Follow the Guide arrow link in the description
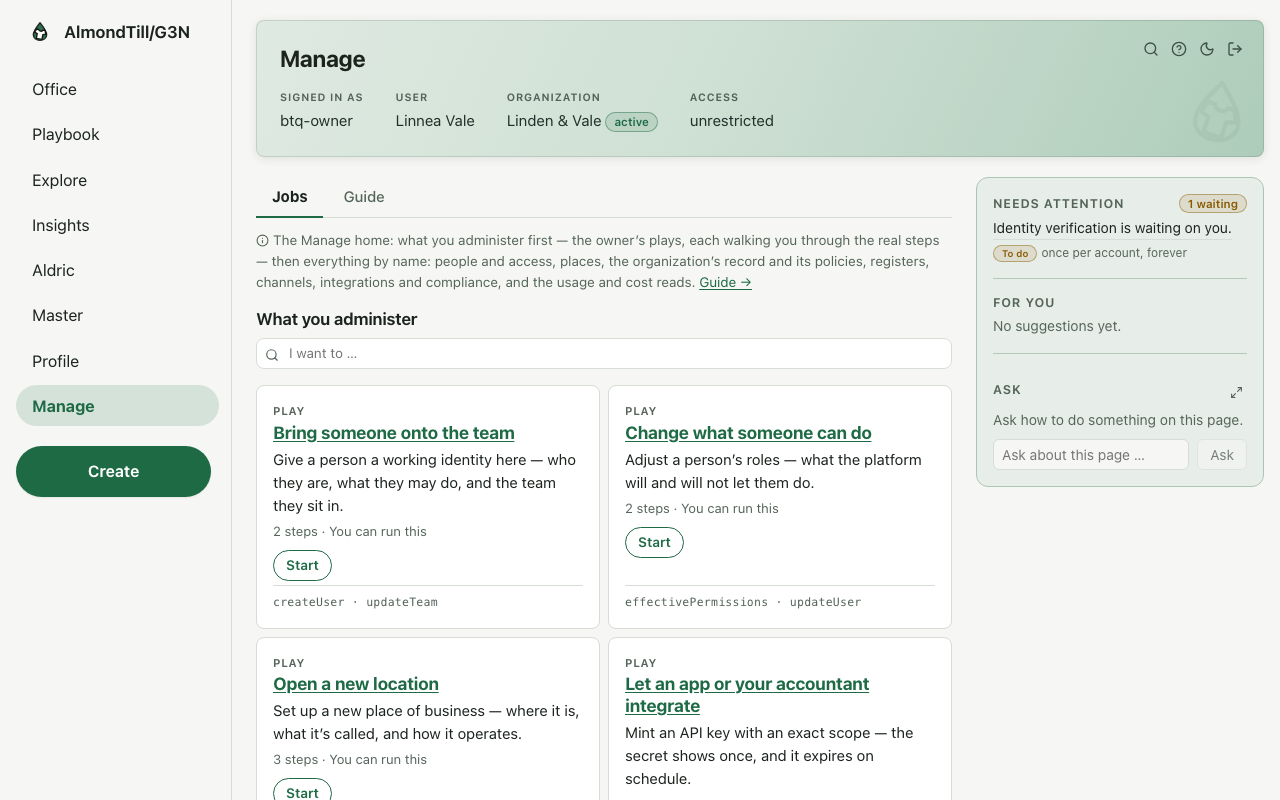The image size is (1280, 800). (725, 282)
